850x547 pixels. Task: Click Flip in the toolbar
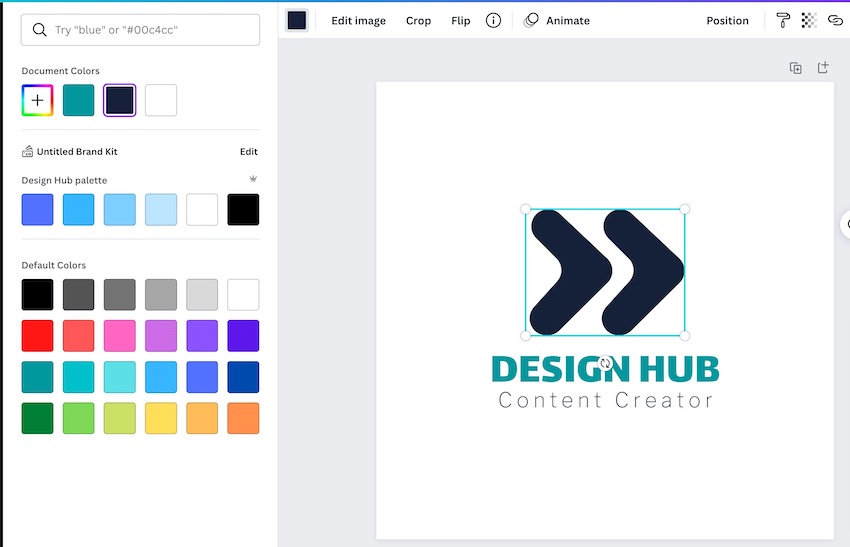click(460, 21)
